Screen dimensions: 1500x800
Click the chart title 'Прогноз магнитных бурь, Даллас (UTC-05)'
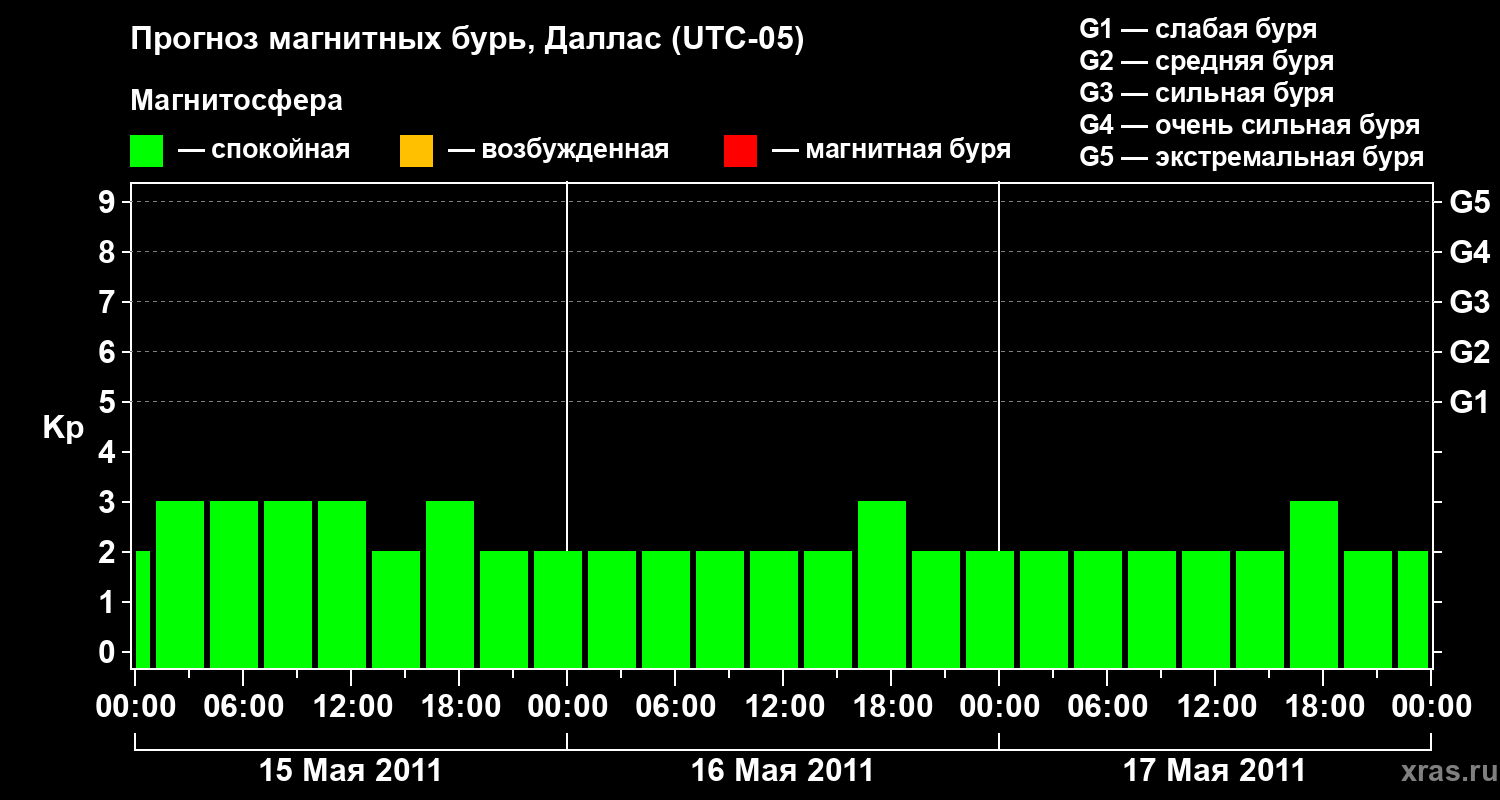pyautogui.click(x=467, y=40)
